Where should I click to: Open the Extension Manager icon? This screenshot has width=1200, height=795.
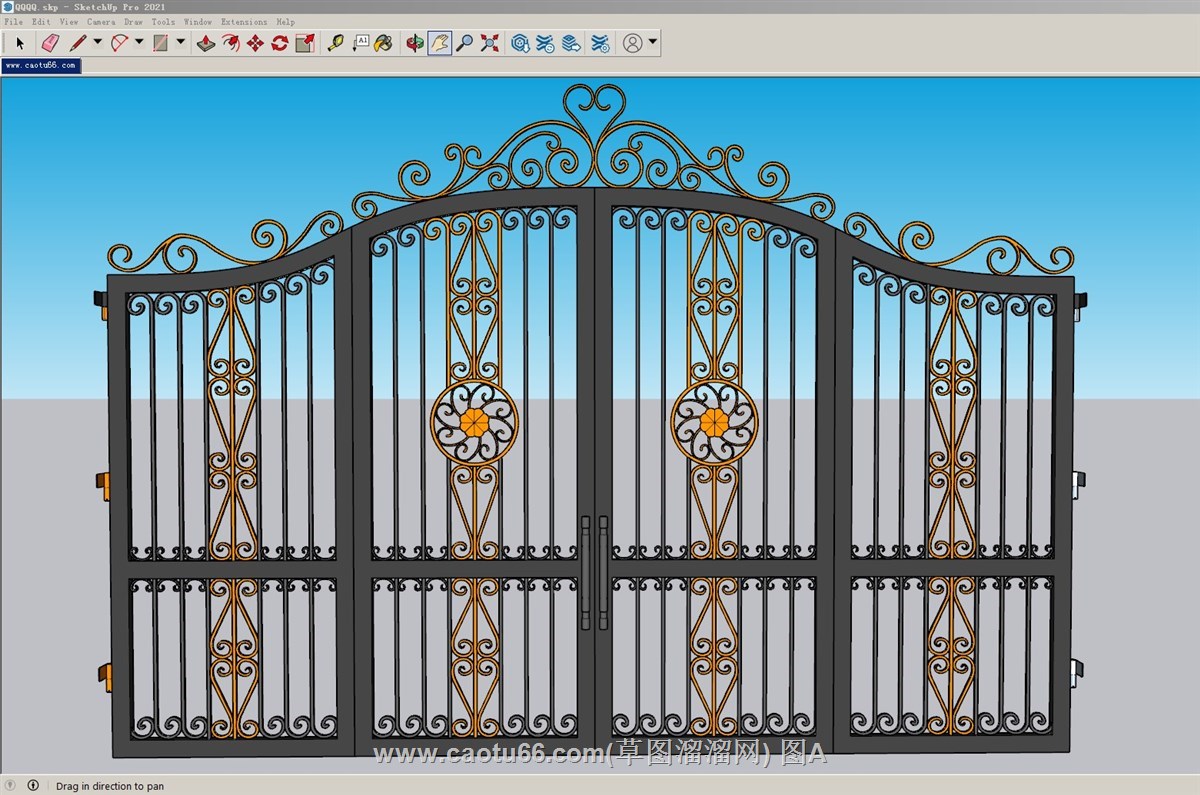(x=600, y=43)
